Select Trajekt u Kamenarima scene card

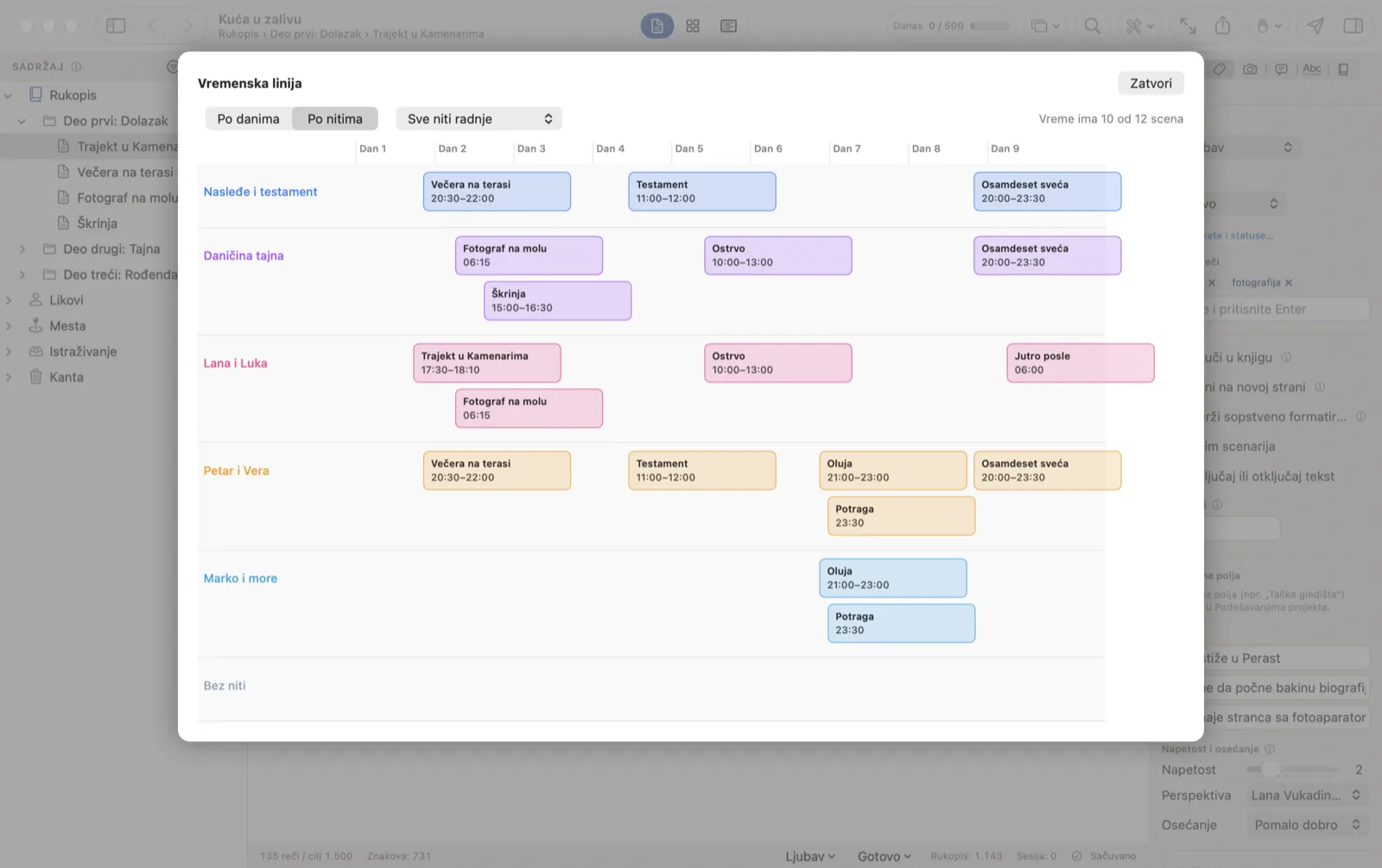click(x=486, y=363)
